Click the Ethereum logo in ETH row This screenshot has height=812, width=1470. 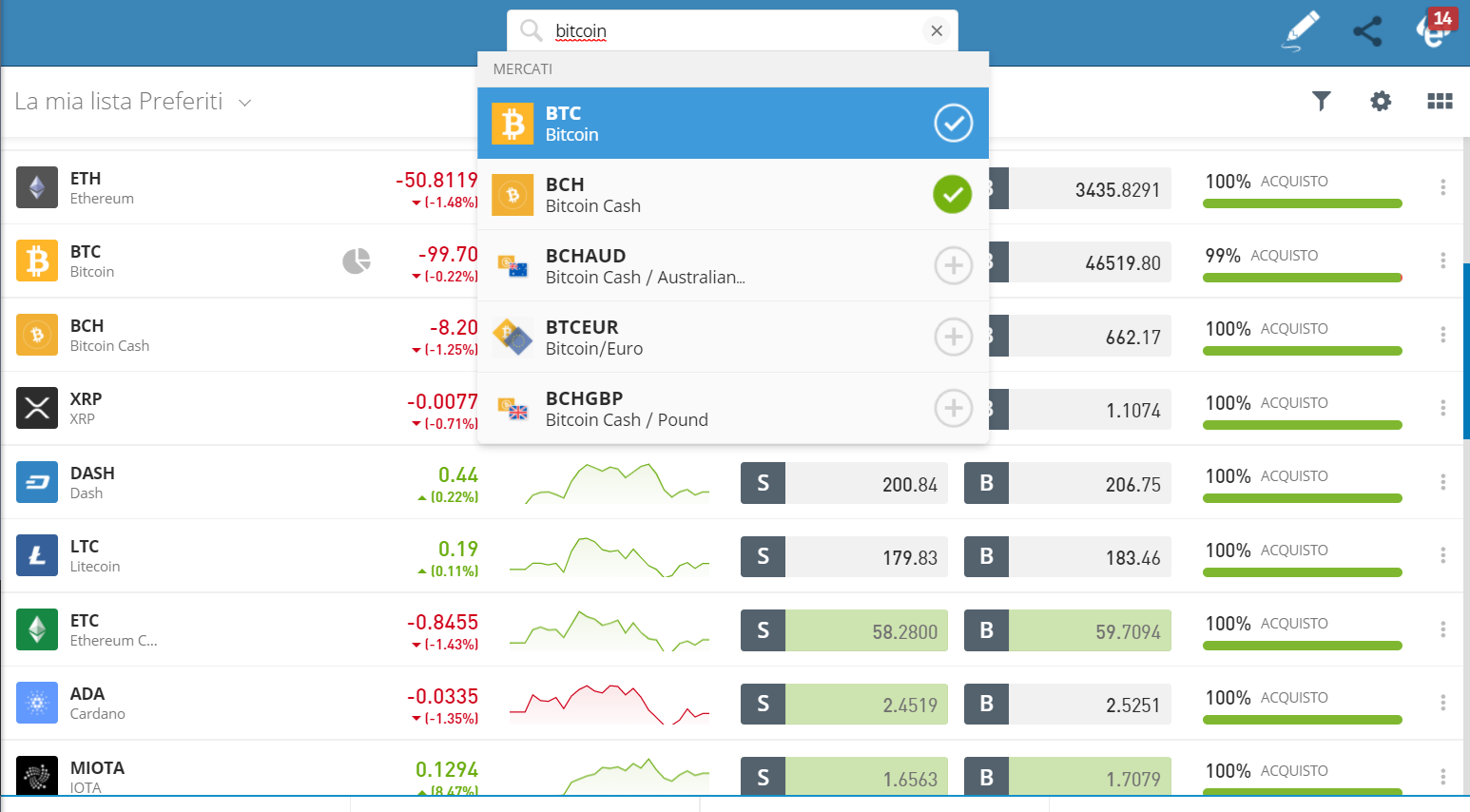37,187
